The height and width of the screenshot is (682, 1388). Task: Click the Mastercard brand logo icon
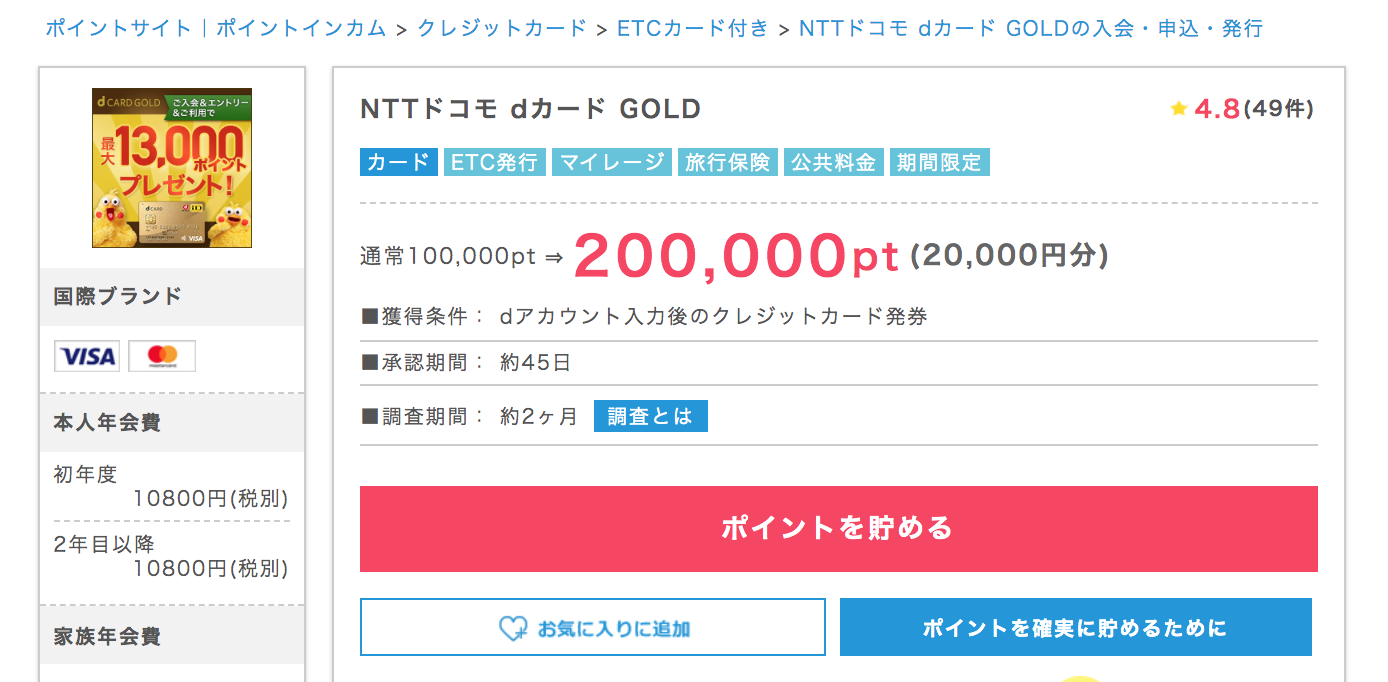[x=162, y=356]
